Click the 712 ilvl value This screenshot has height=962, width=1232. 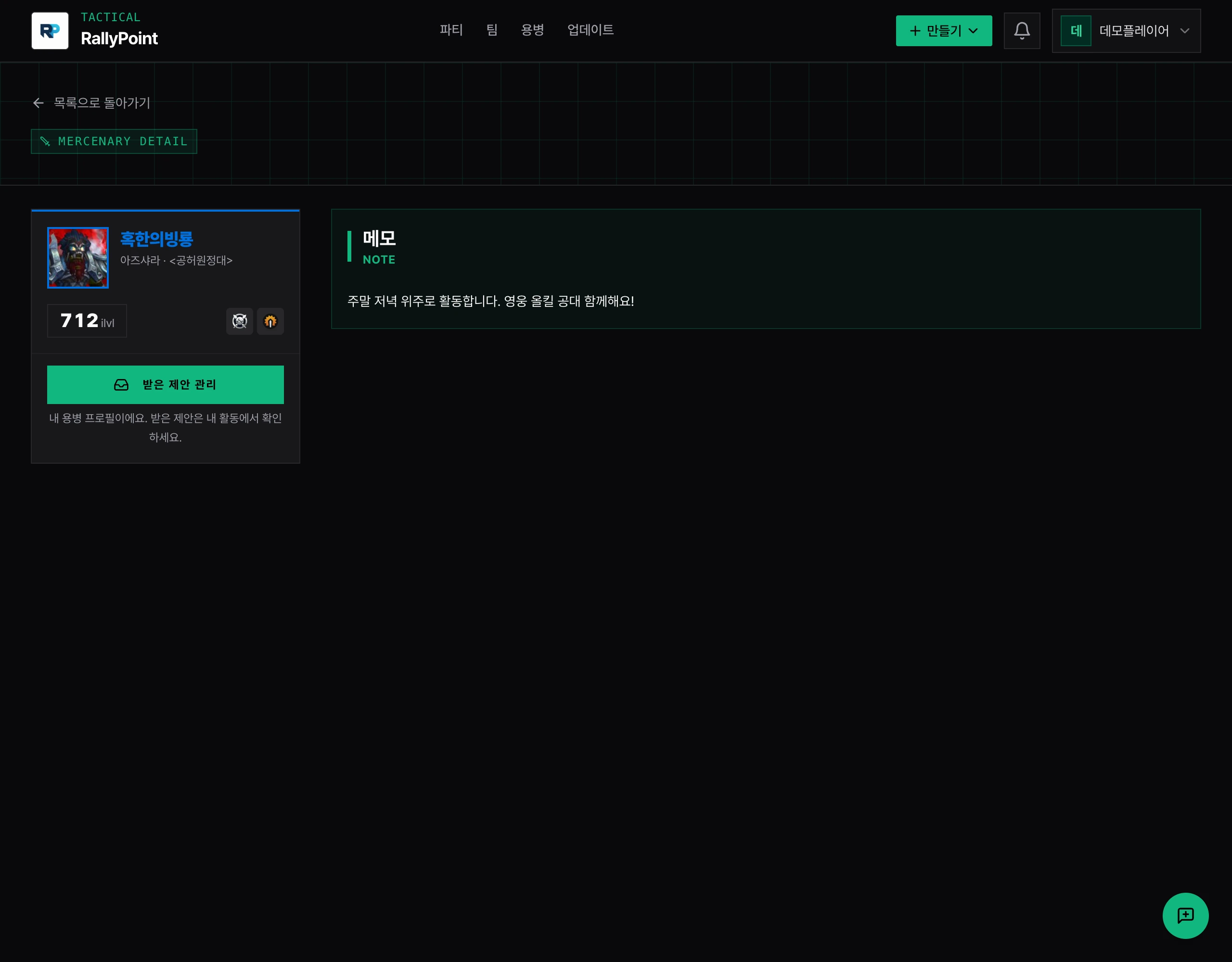88,321
